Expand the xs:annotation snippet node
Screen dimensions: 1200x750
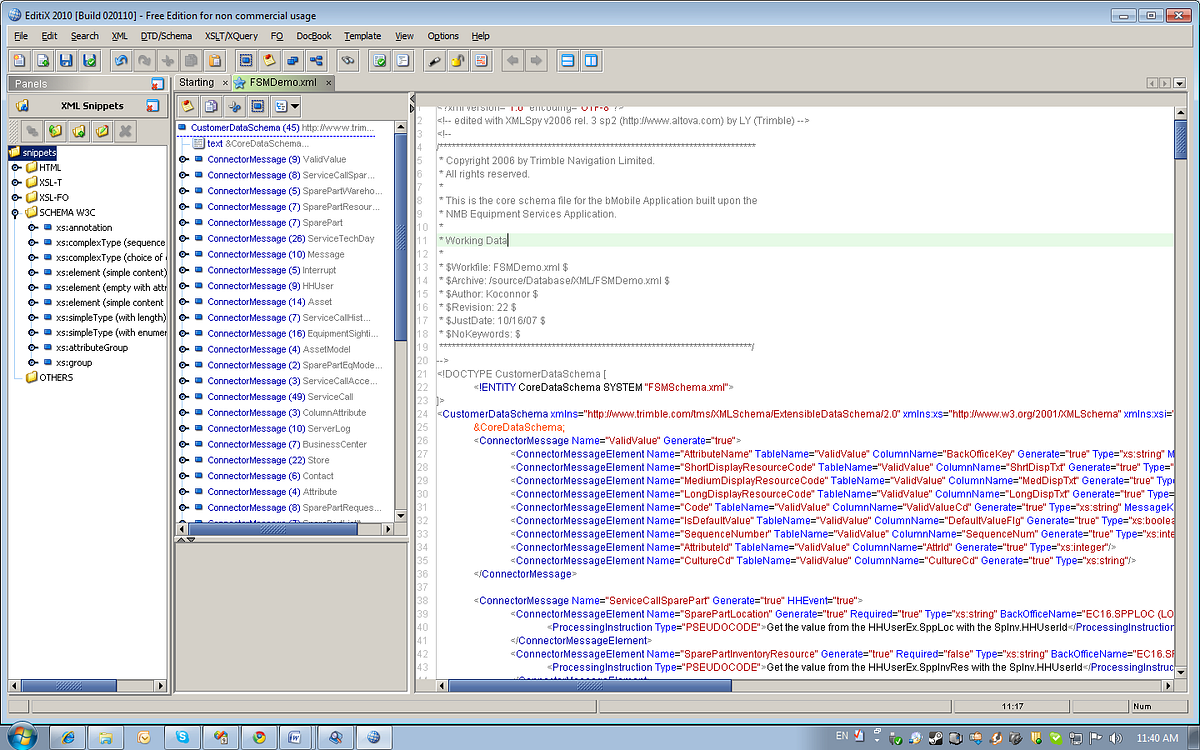[x=33, y=227]
